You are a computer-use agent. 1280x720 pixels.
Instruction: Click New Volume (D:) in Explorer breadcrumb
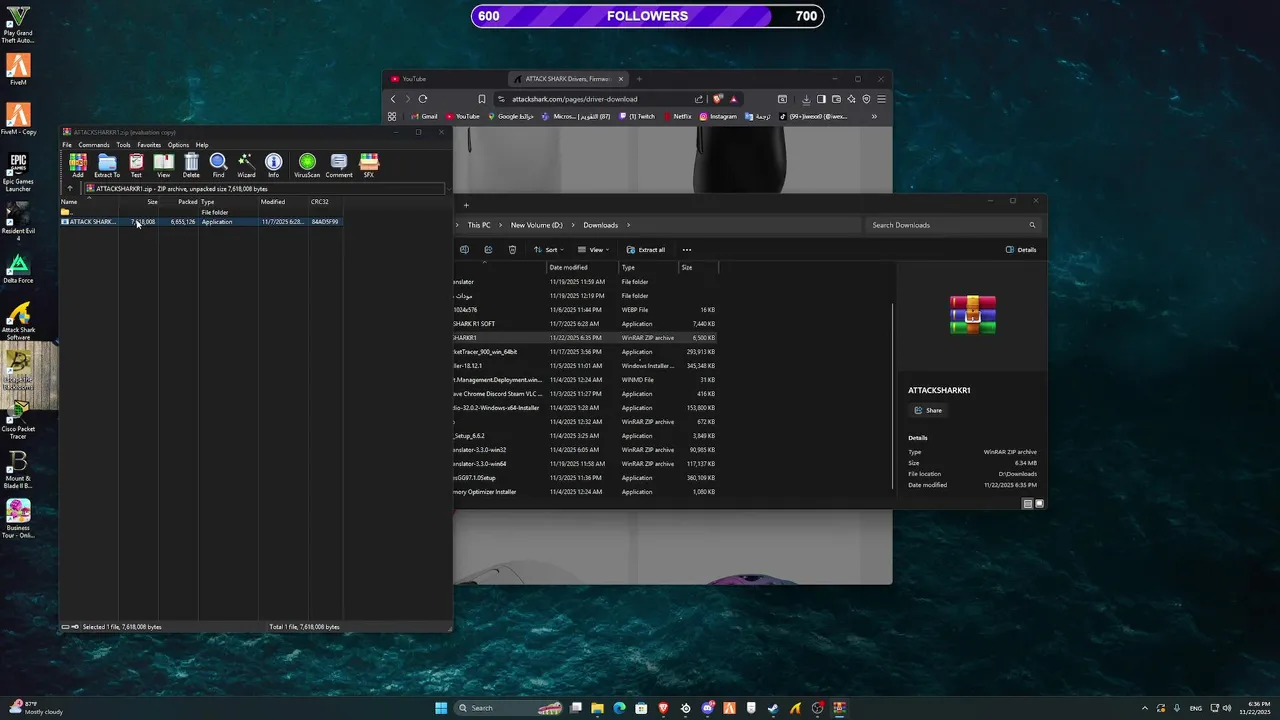[x=537, y=225]
